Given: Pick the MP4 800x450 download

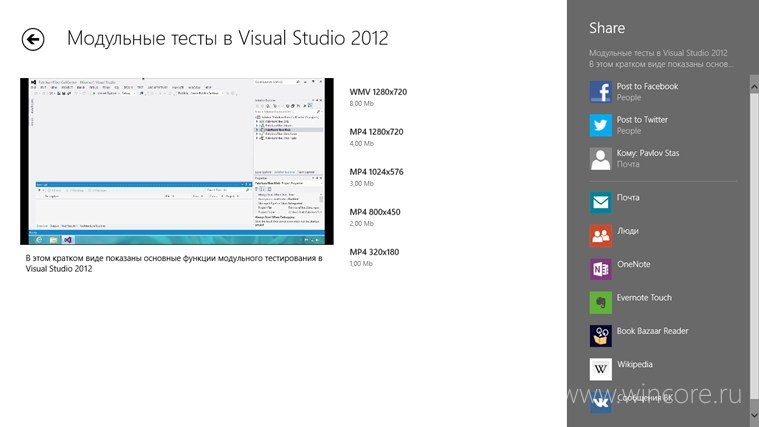Looking at the screenshot, I should tap(375, 212).
